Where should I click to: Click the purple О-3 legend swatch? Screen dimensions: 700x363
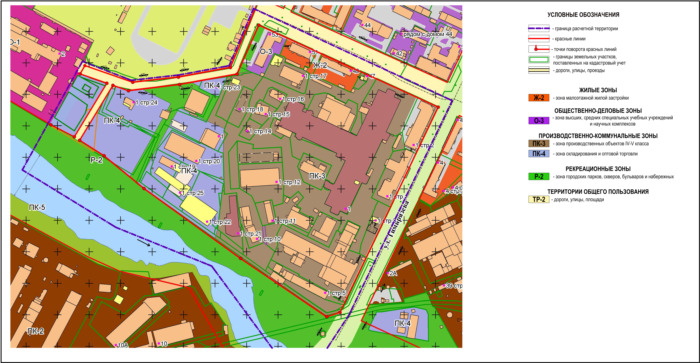[539, 121]
